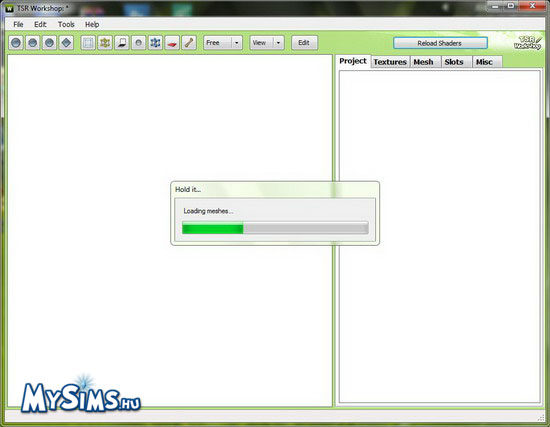Open the File menu
The image size is (550, 427).
click(18, 24)
